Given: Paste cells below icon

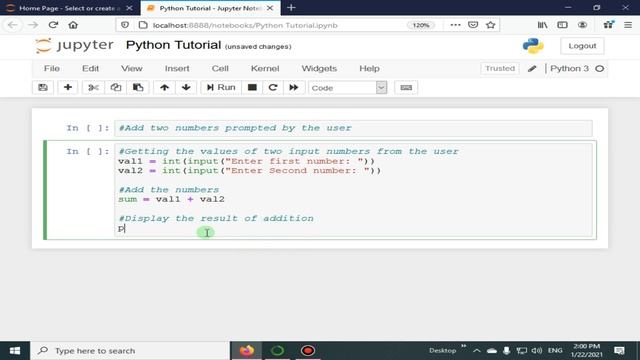Looking at the screenshot, I should click(138, 87).
